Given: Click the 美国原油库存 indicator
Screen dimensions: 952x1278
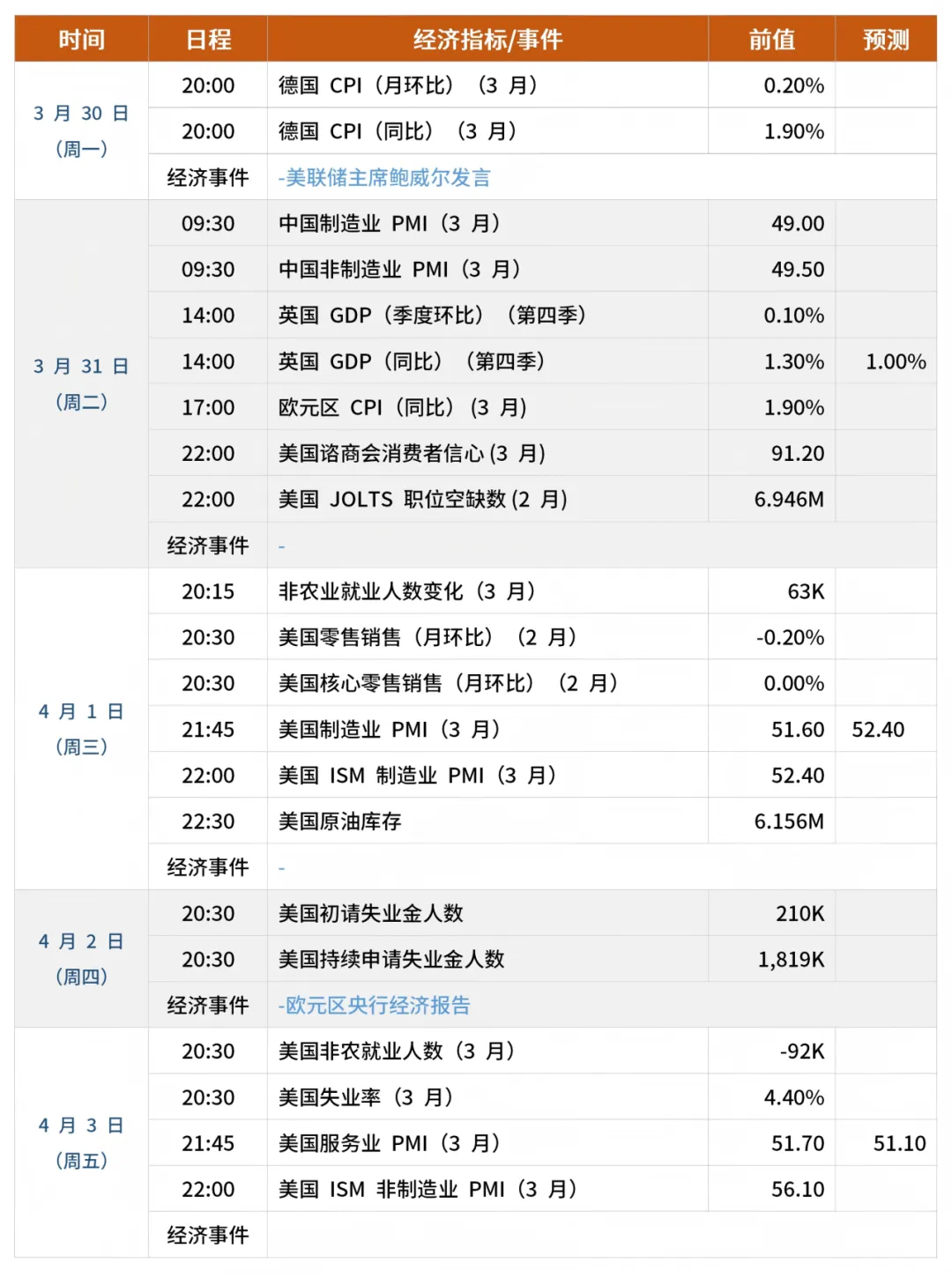Looking at the screenshot, I should click(340, 821).
